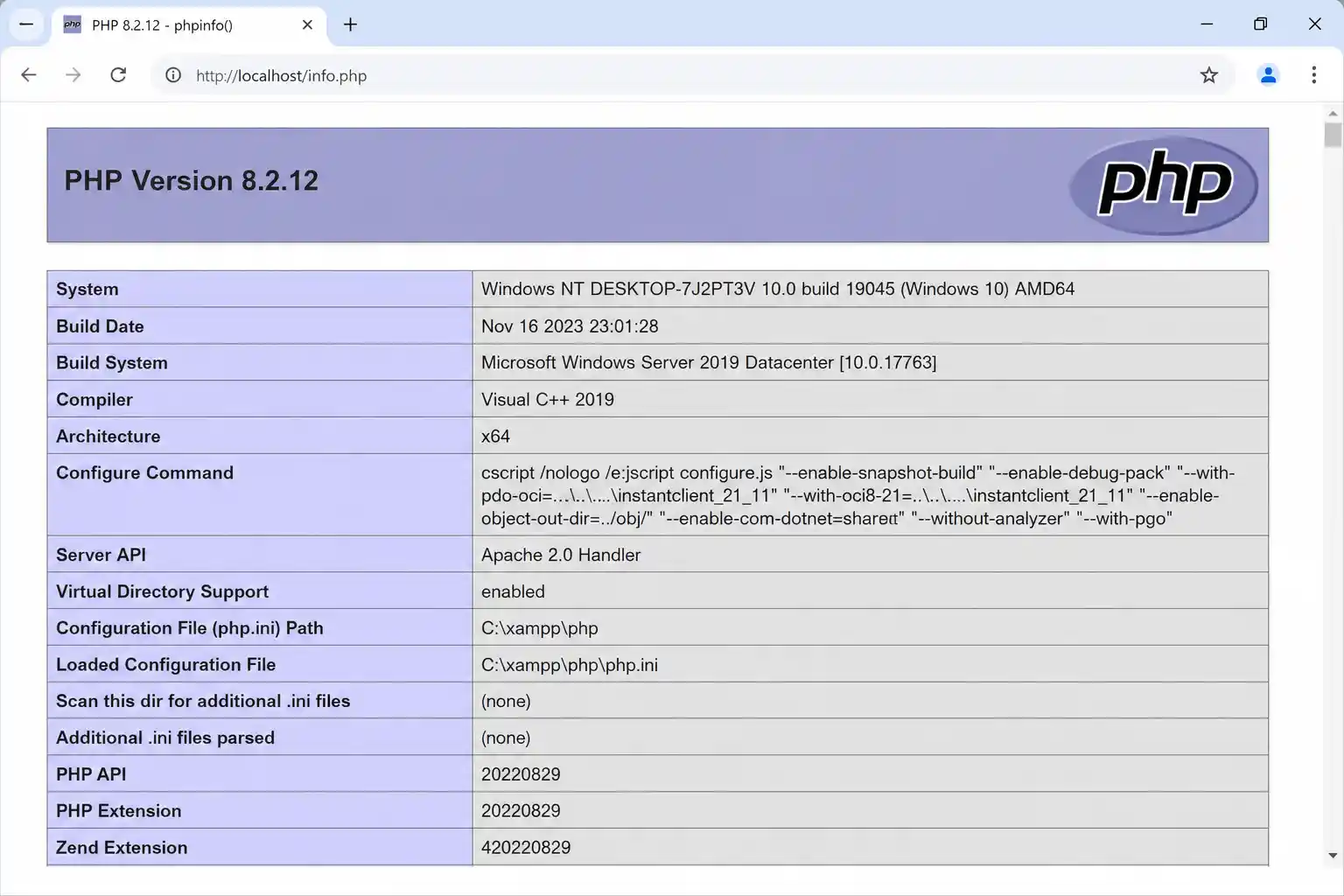The image size is (1344, 896).
Task: Click the Microsoft Windows Server 2019 Datacenter value
Action: pos(709,362)
